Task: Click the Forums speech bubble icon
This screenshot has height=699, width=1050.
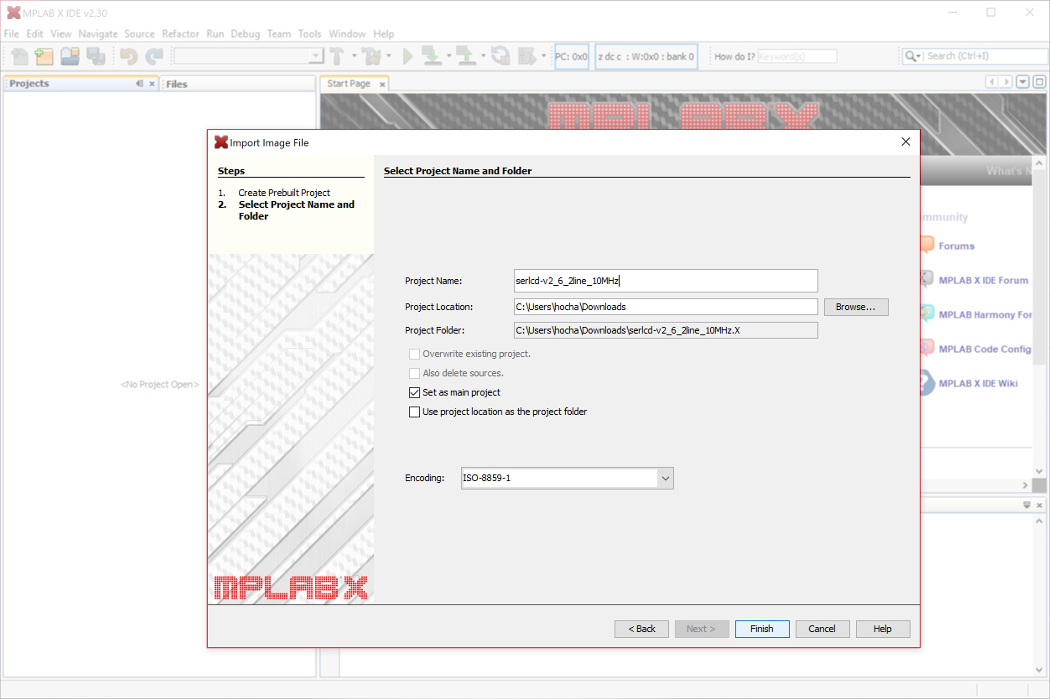Action: tap(927, 245)
